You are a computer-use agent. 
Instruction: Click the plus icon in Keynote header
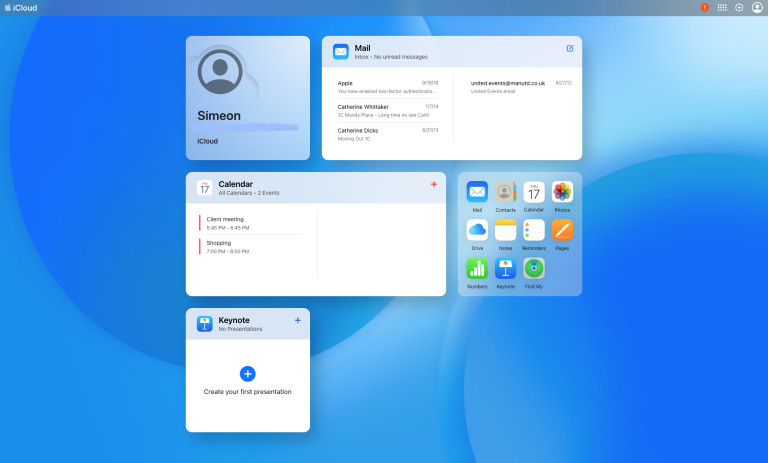point(297,320)
